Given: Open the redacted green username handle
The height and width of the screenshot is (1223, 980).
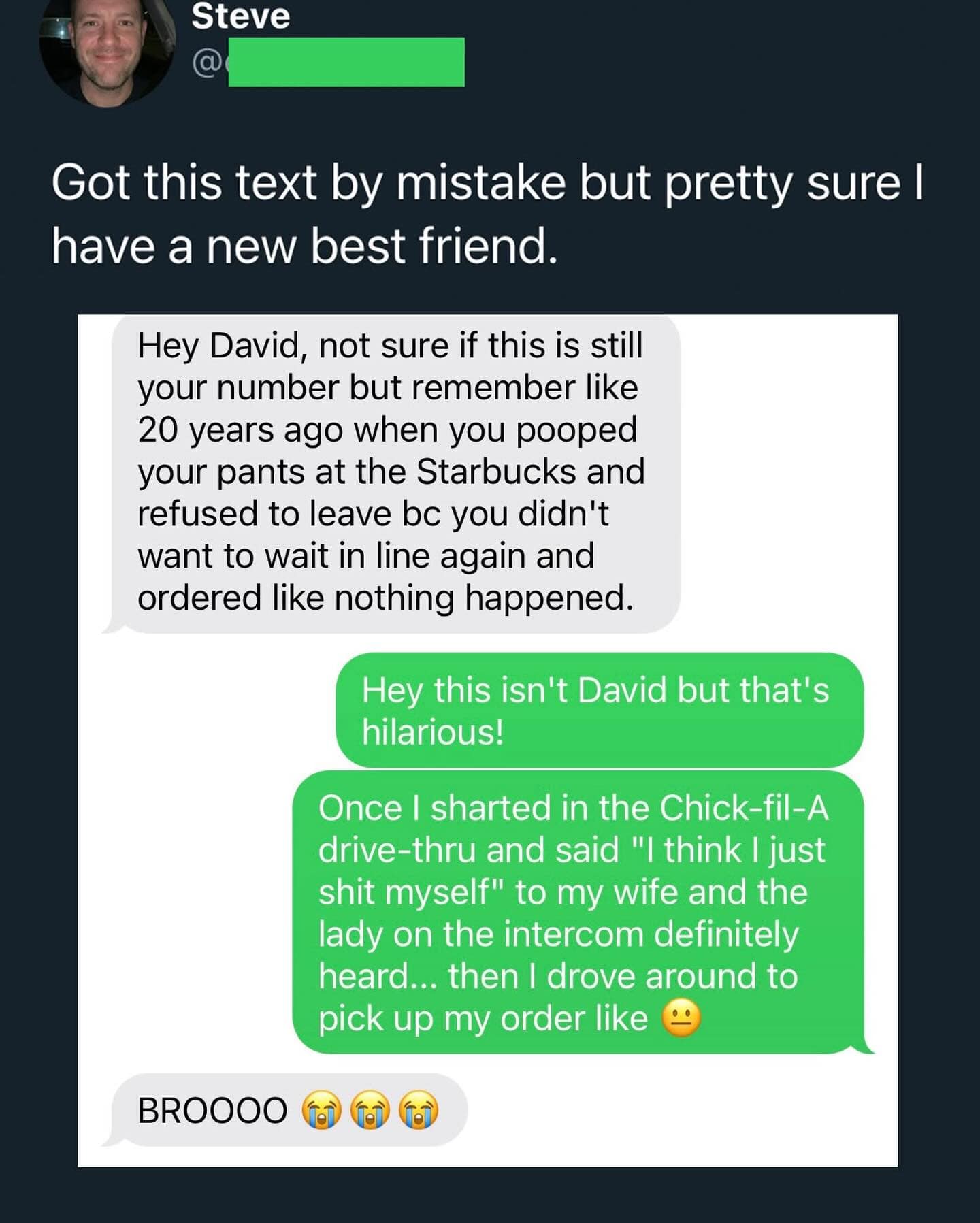Looking at the screenshot, I should [346, 63].
